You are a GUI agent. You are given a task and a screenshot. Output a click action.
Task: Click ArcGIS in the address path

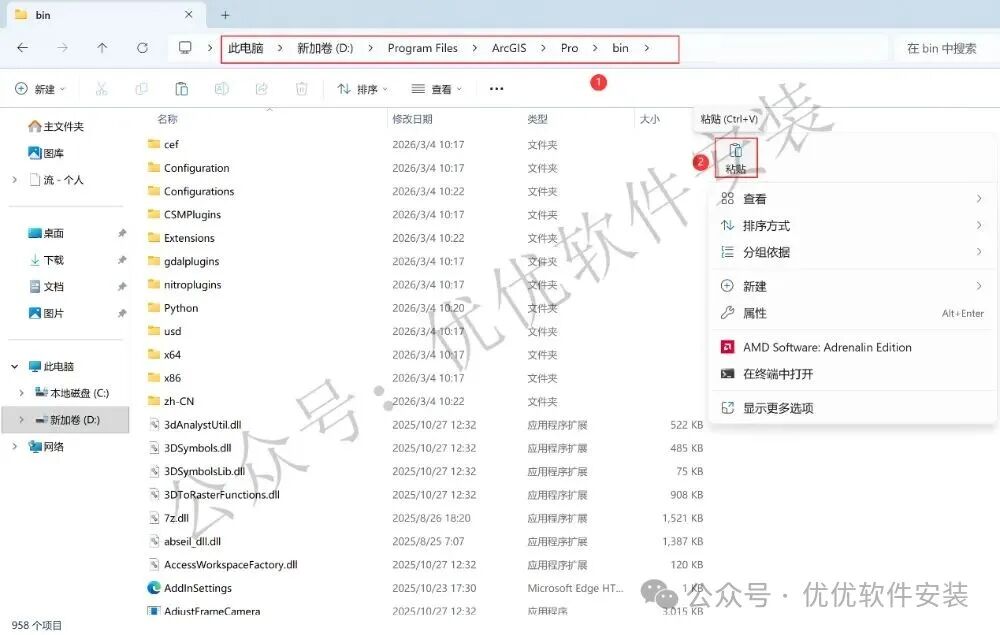(509, 48)
